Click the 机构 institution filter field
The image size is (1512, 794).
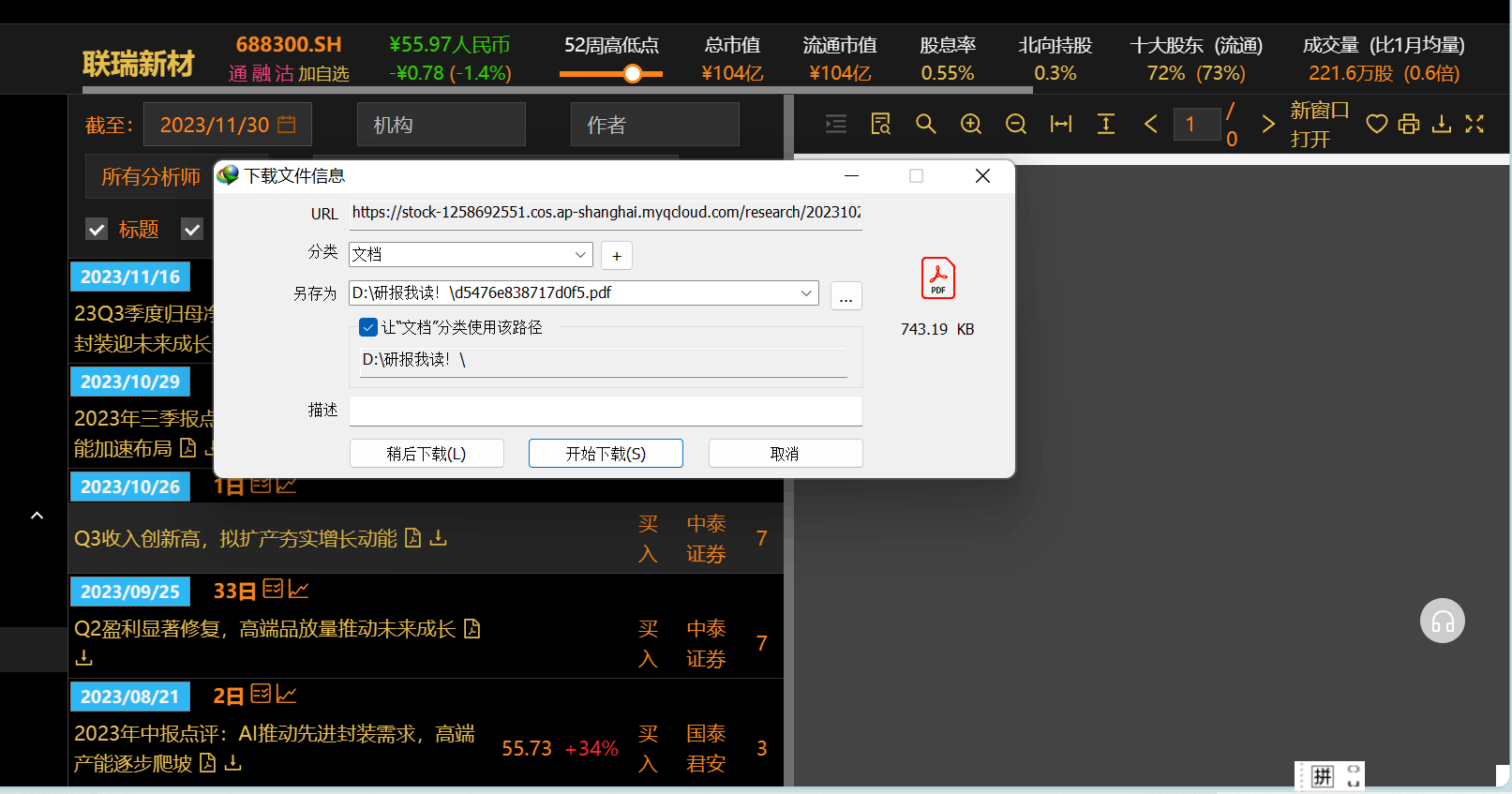pos(442,125)
